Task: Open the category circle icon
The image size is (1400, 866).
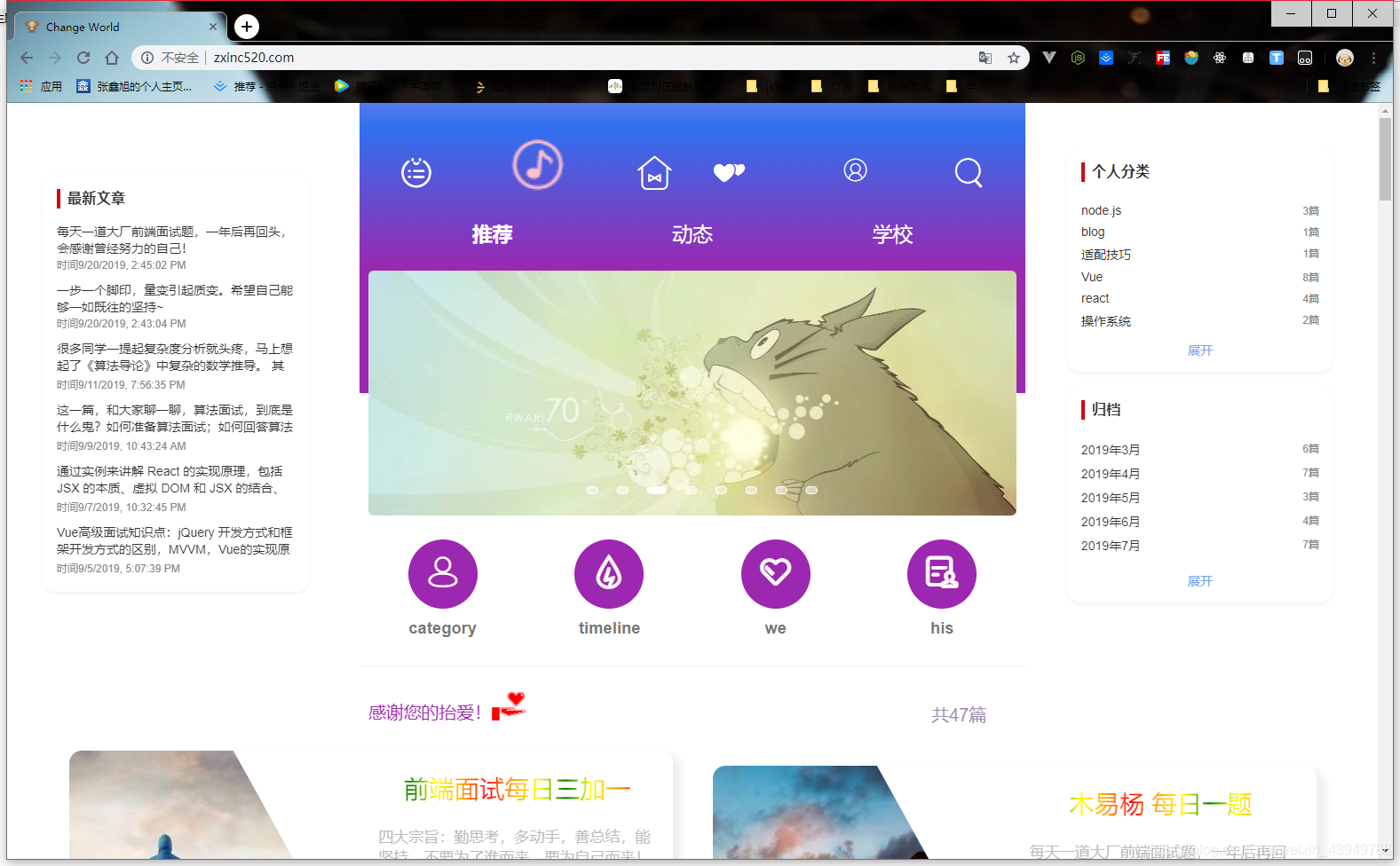Action: pyautogui.click(x=443, y=574)
